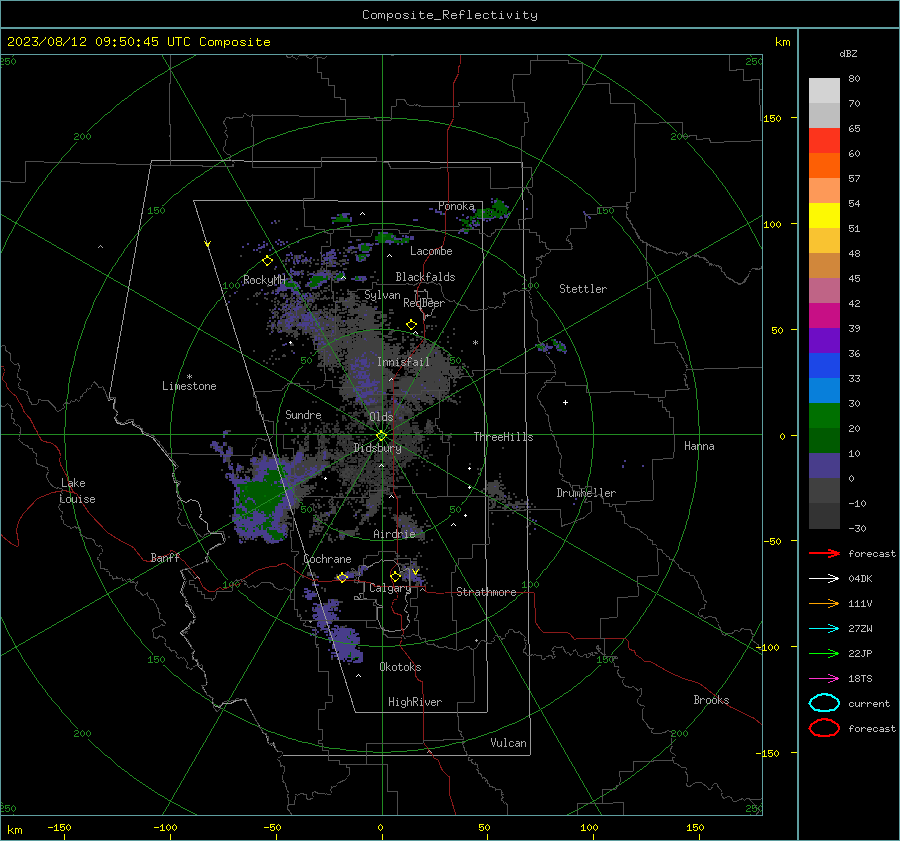Click the white 04DK arrow icon
This screenshot has height=841, width=900.
[x=824, y=578]
